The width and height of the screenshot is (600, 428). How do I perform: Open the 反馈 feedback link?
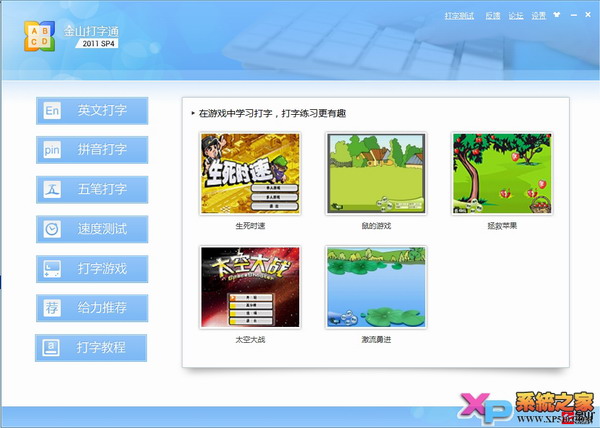pos(492,16)
